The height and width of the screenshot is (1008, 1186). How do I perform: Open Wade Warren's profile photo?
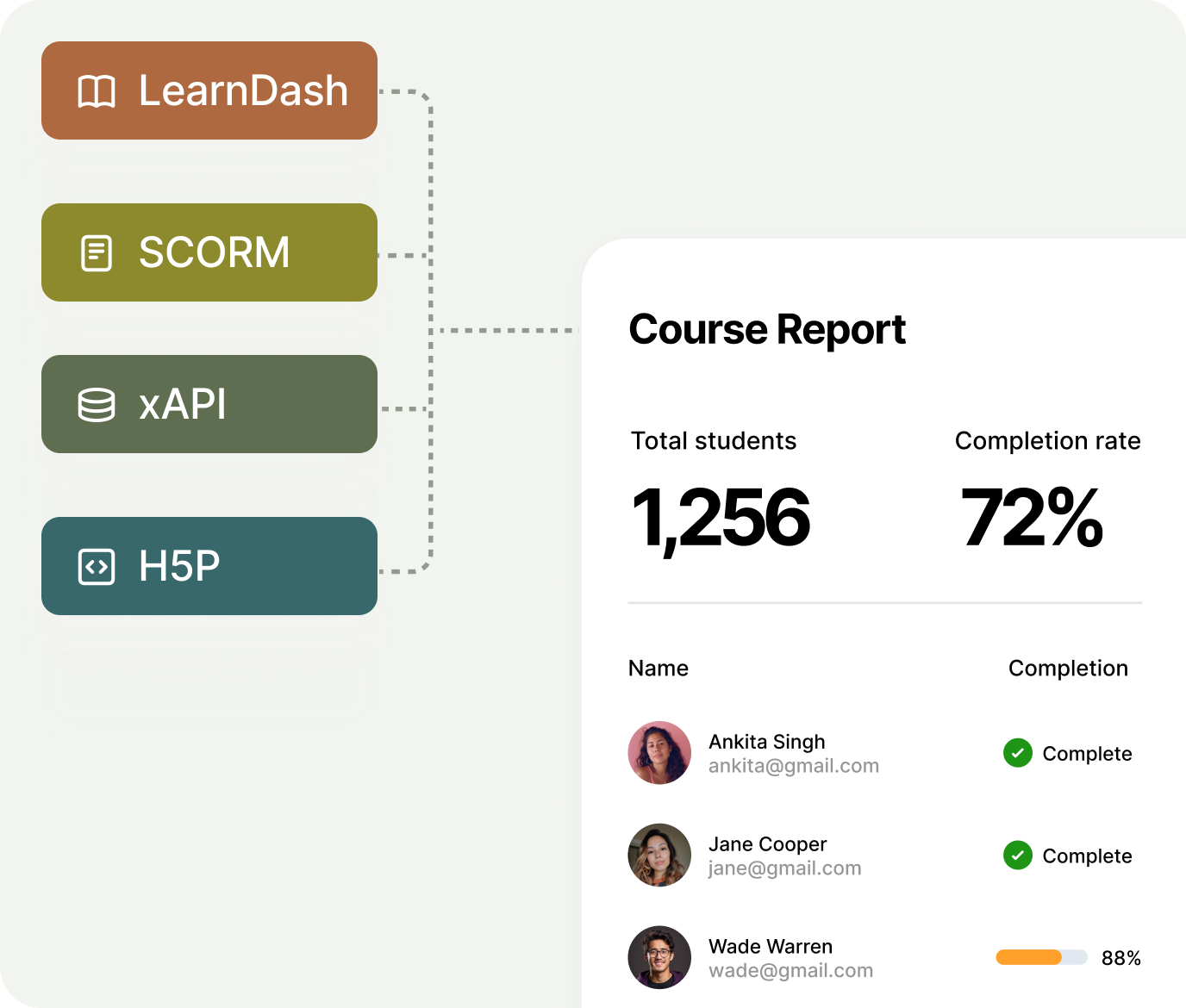[x=659, y=957]
